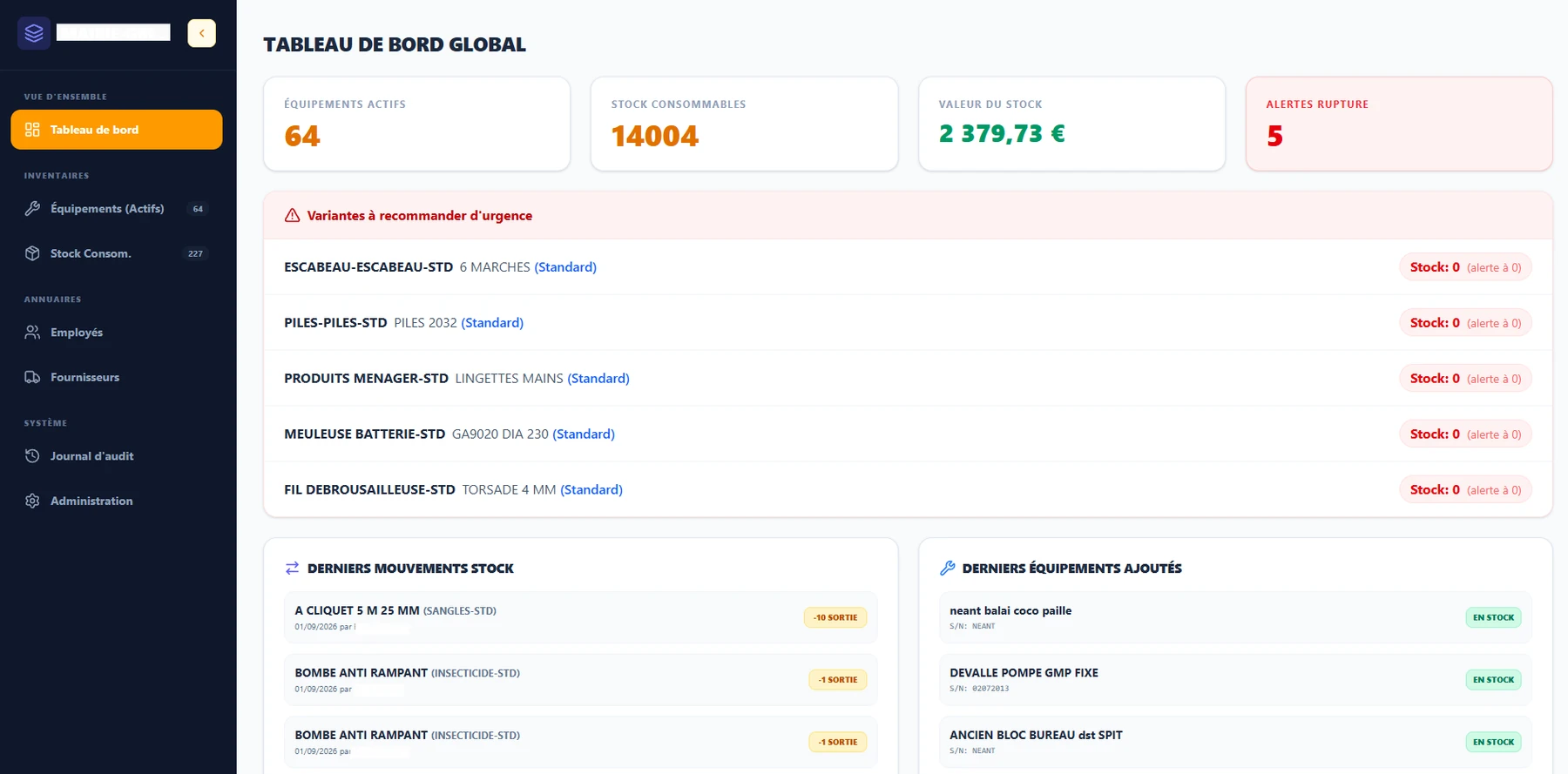
Task: Click the Stock: 0 badge for TORSADE 4 MM
Action: 1465,490
